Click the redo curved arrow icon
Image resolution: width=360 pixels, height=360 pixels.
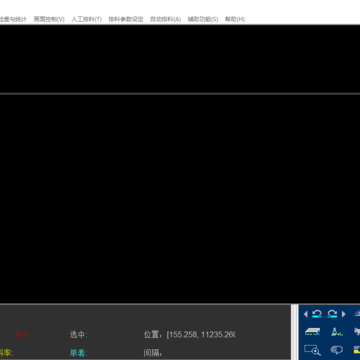pyautogui.click(x=332, y=314)
